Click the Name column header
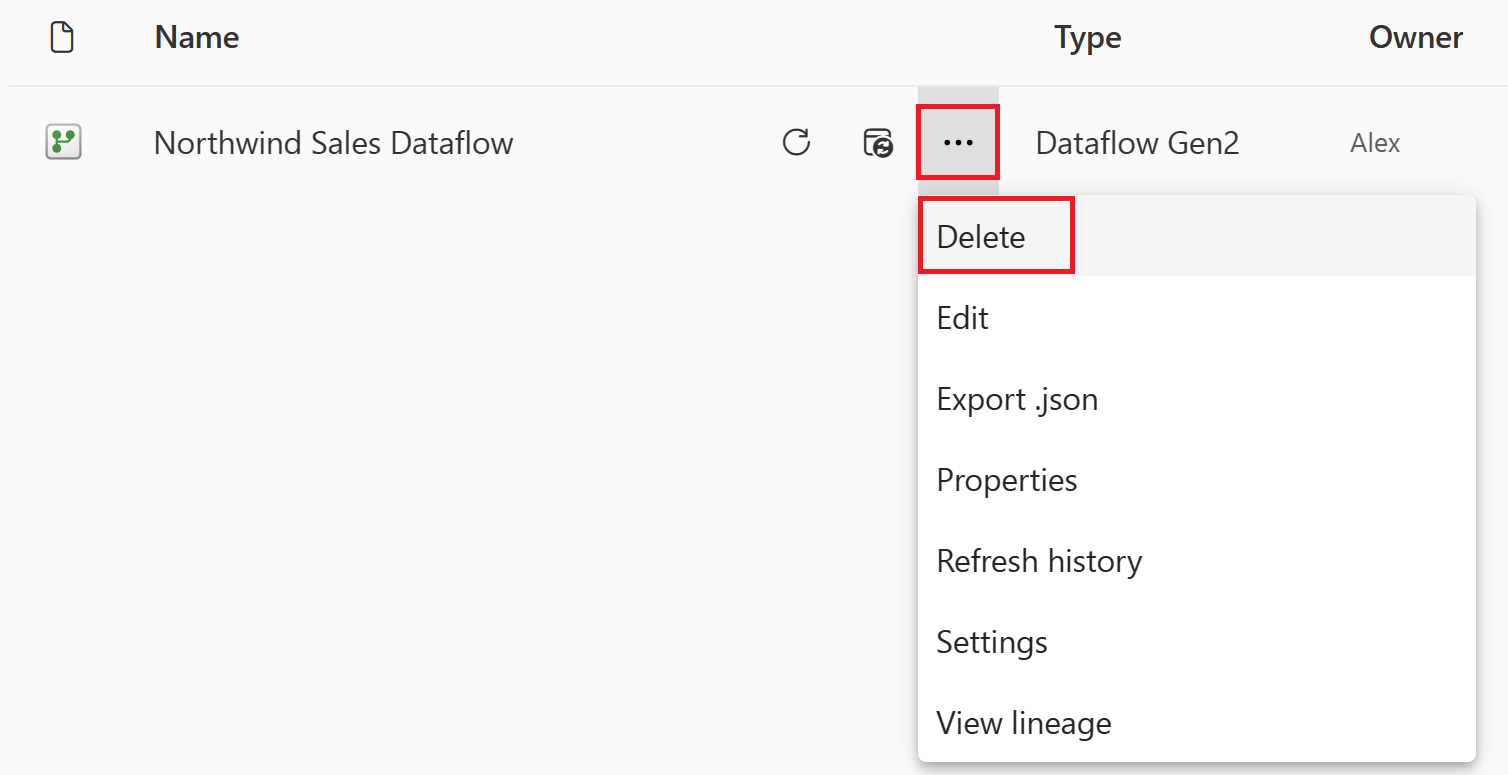Viewport: 1508px width, 775px height. tap(195, 36)
